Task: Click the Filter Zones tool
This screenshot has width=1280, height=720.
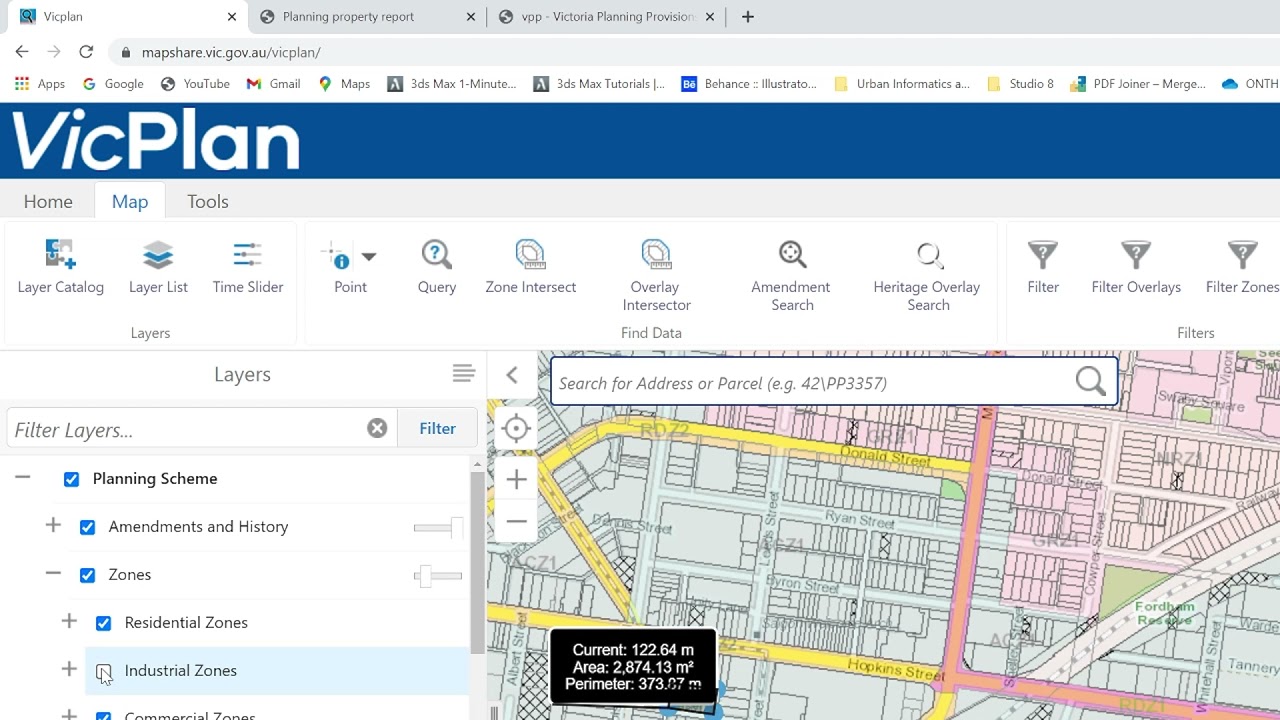Action: 1242,266
